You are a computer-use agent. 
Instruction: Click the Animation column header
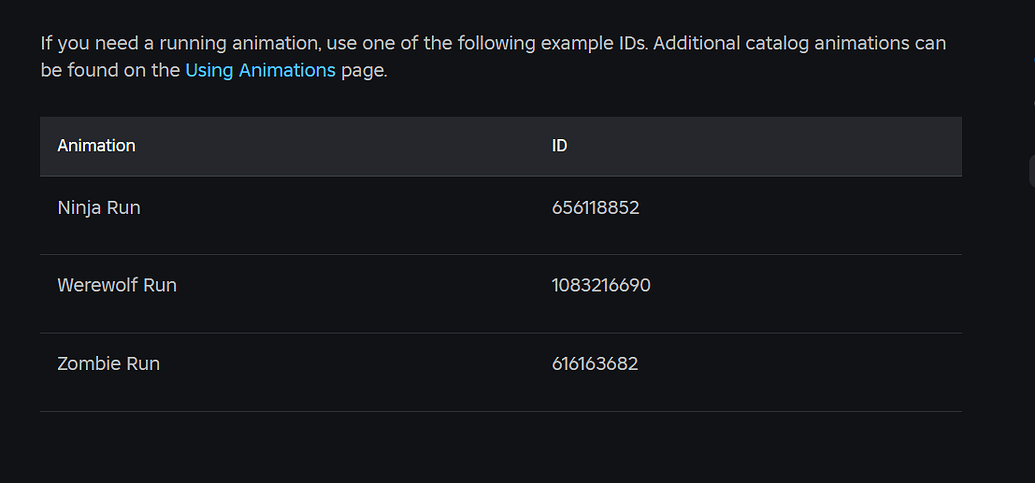coord(96,146)
